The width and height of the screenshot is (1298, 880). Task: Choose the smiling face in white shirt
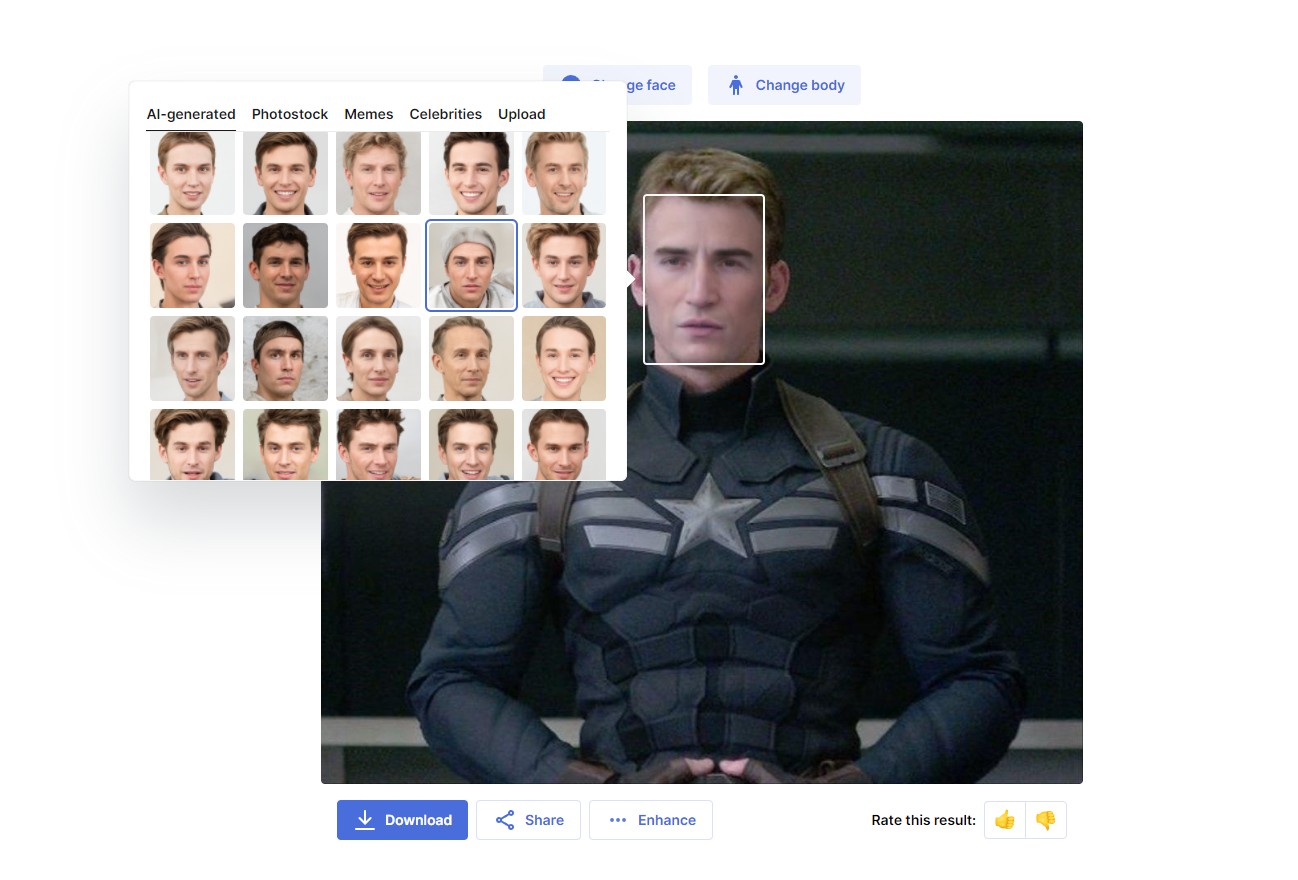[378, 265]
